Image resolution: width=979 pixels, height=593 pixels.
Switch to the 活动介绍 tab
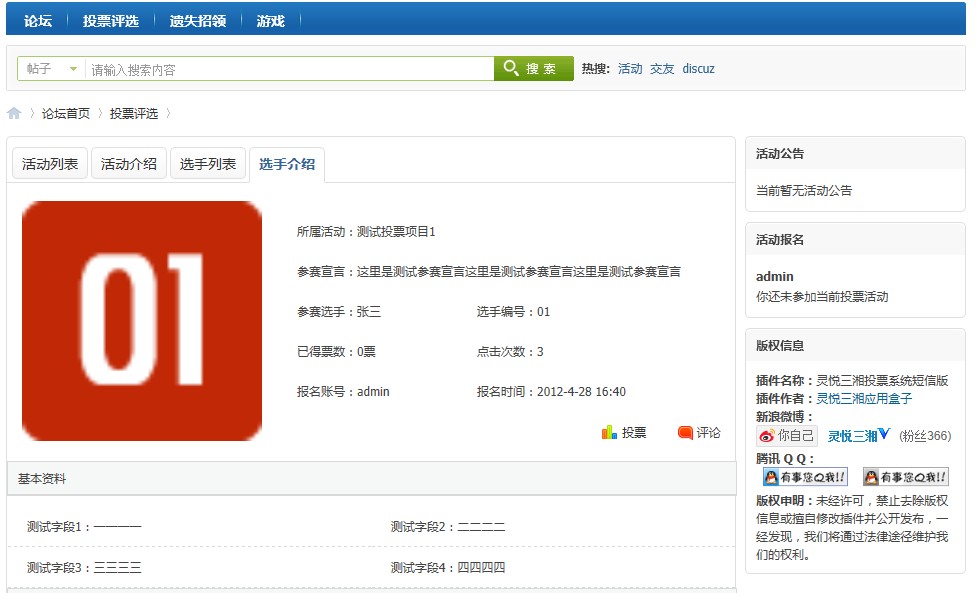[x=129, y=164]
